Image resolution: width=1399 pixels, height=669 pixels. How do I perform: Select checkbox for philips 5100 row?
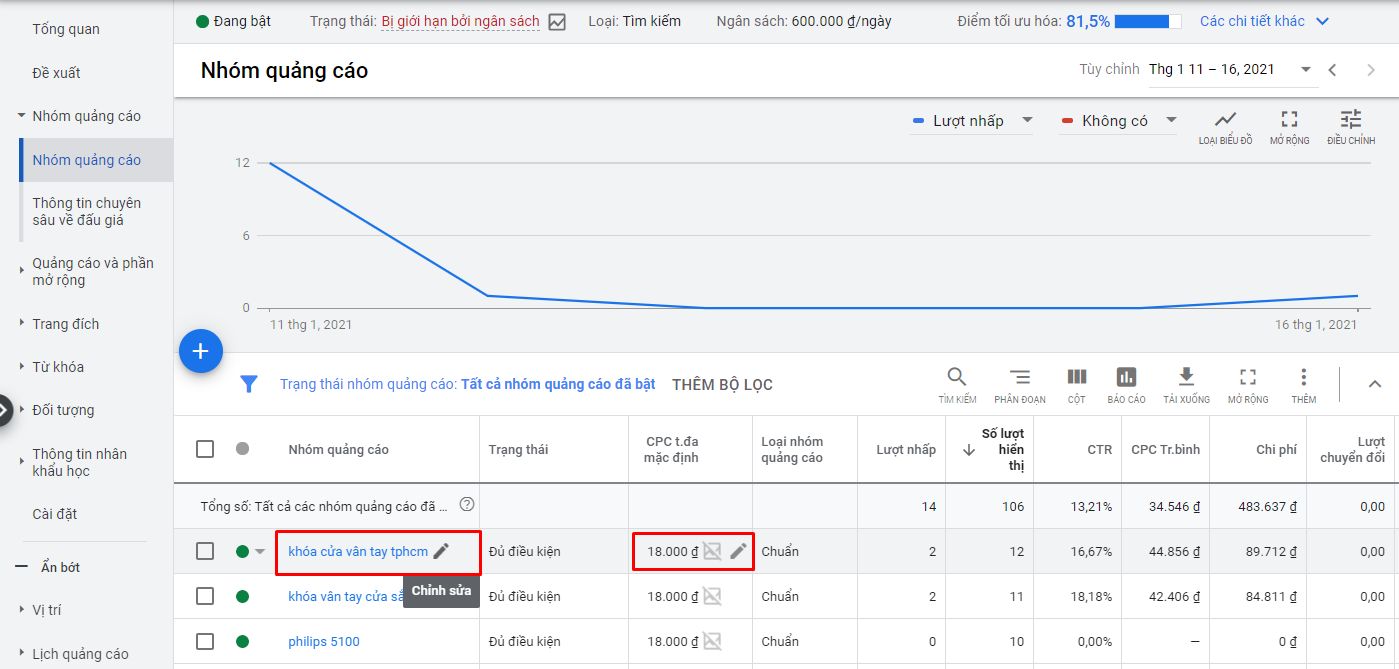205,641
